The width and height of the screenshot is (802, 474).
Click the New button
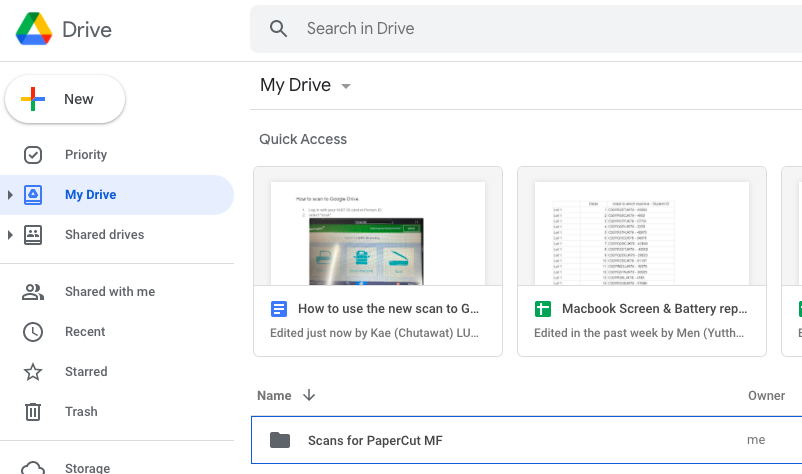click(66, 99)
